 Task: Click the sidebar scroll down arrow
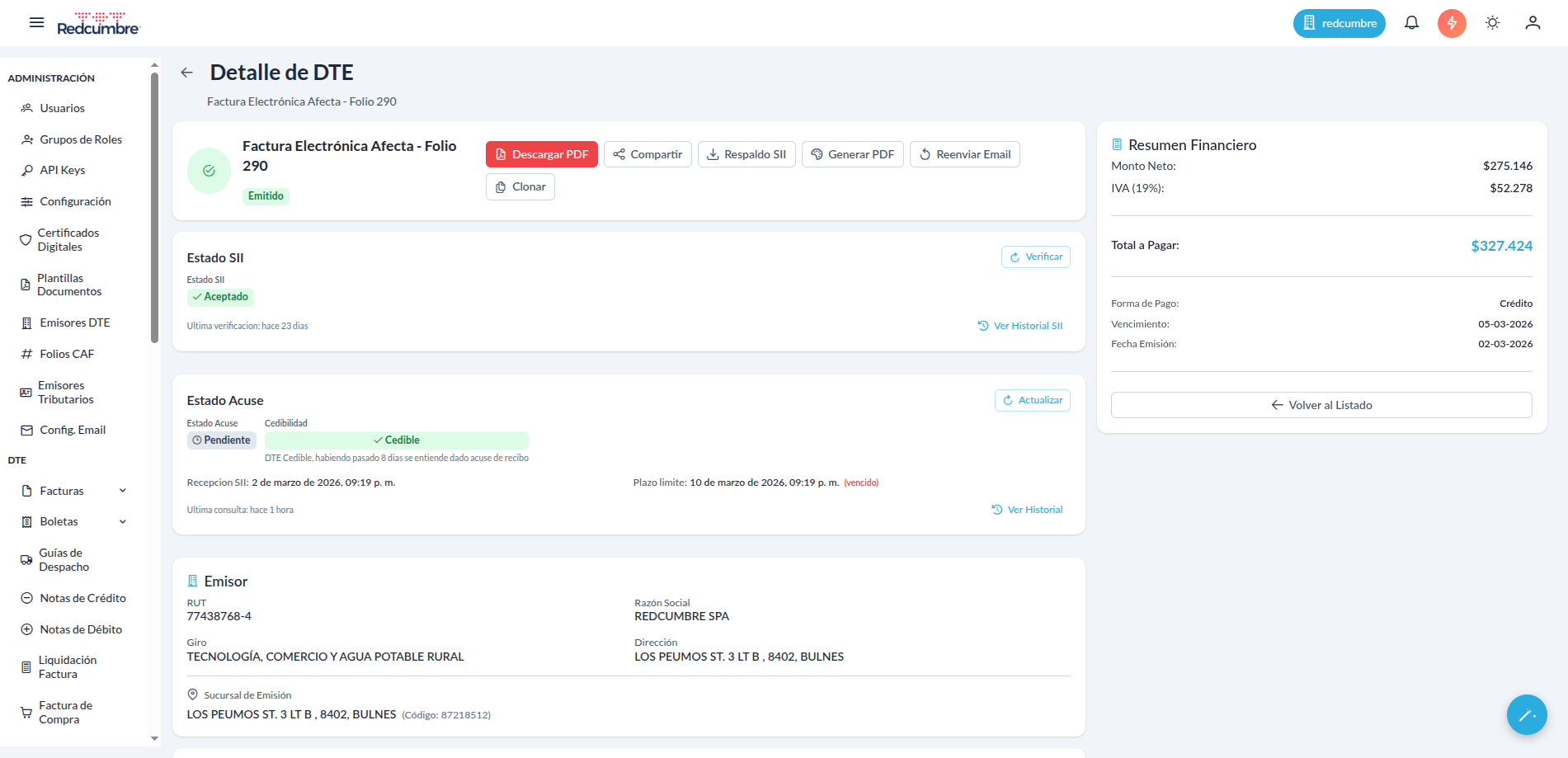[154, 739]
